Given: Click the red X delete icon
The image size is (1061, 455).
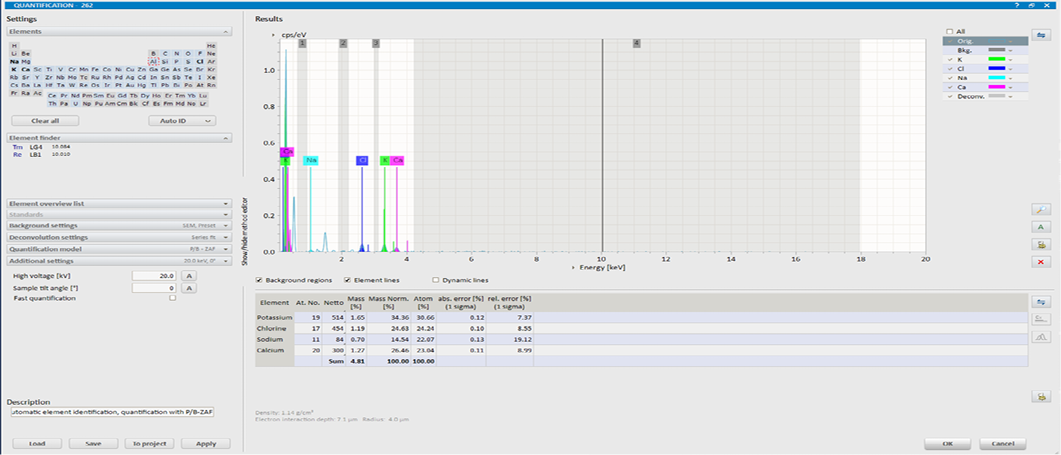Looking at the screenshot, I should [1039, 261].
